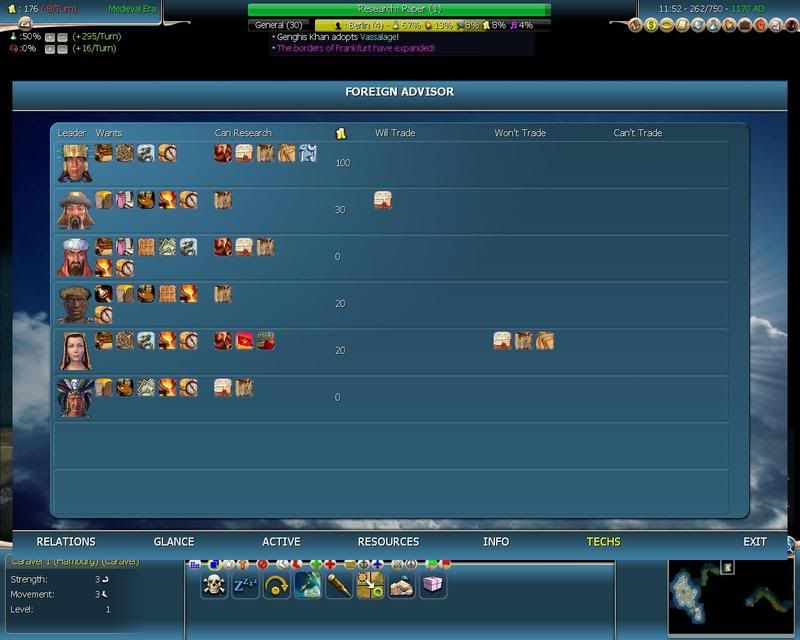Select the gold-crowned leader portrait
The image size is (800, 640).
(x=75, y=163)
